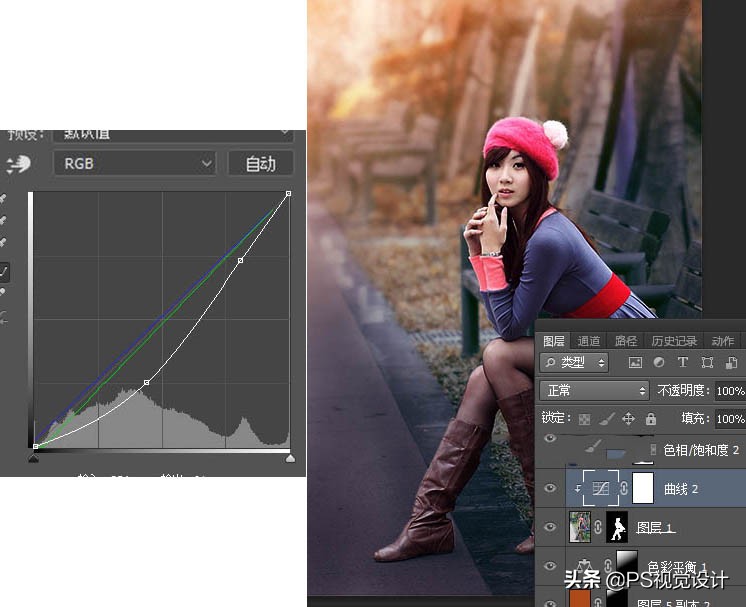This screenshot has height=607, width=746.
Task: Click the link icon on 曲线 2 layer
Action: (x=624, y=488)
